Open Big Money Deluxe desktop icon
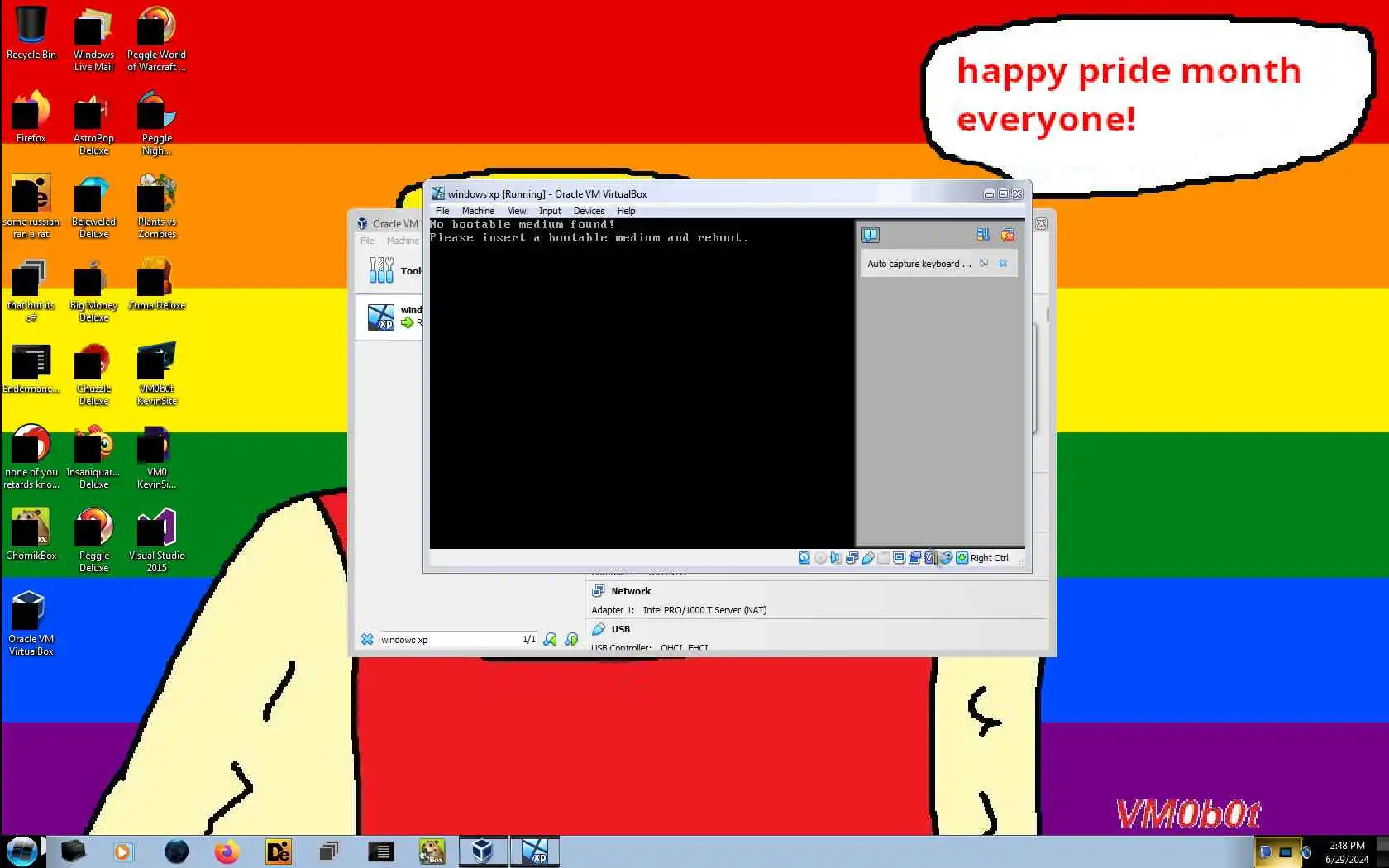The height and width of the screenshot is (868, 1389). [x=93, y=289]
